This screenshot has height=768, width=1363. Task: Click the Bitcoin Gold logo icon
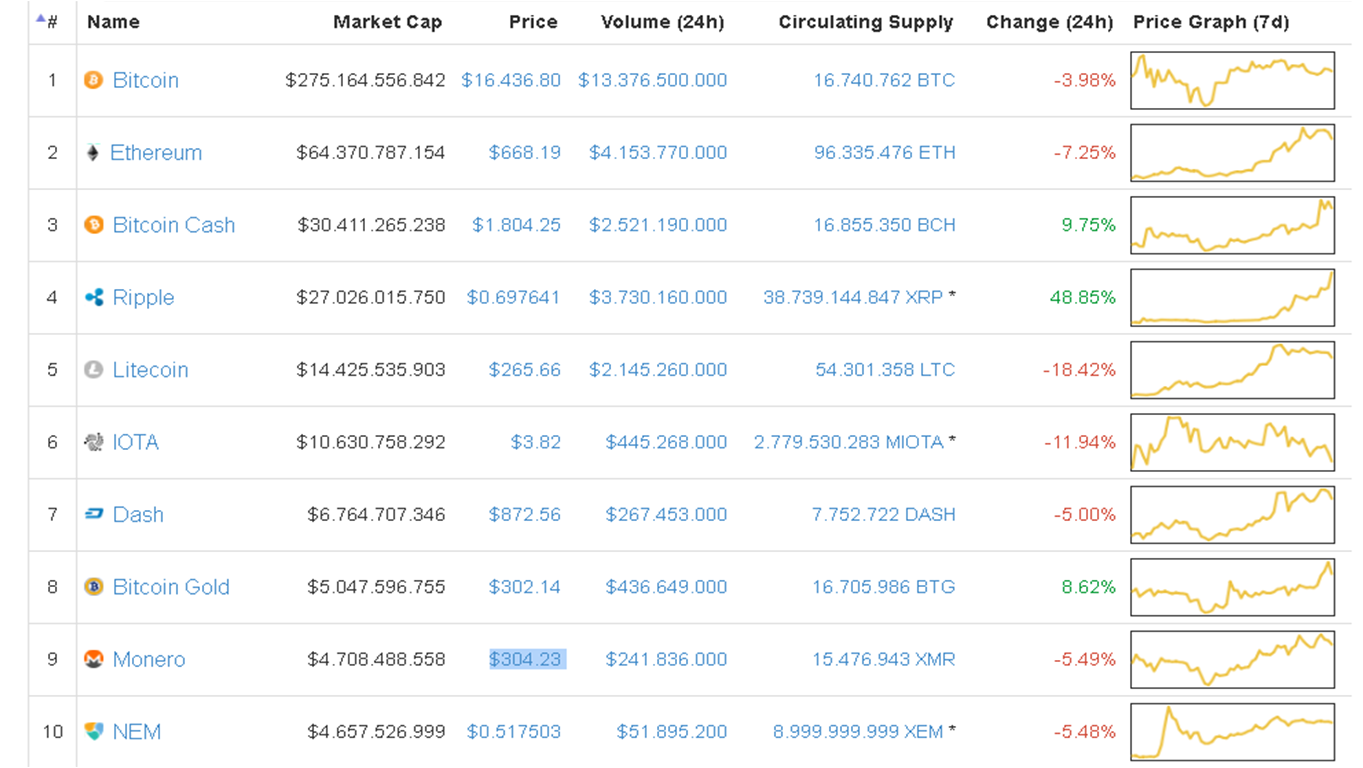point(93,587)
